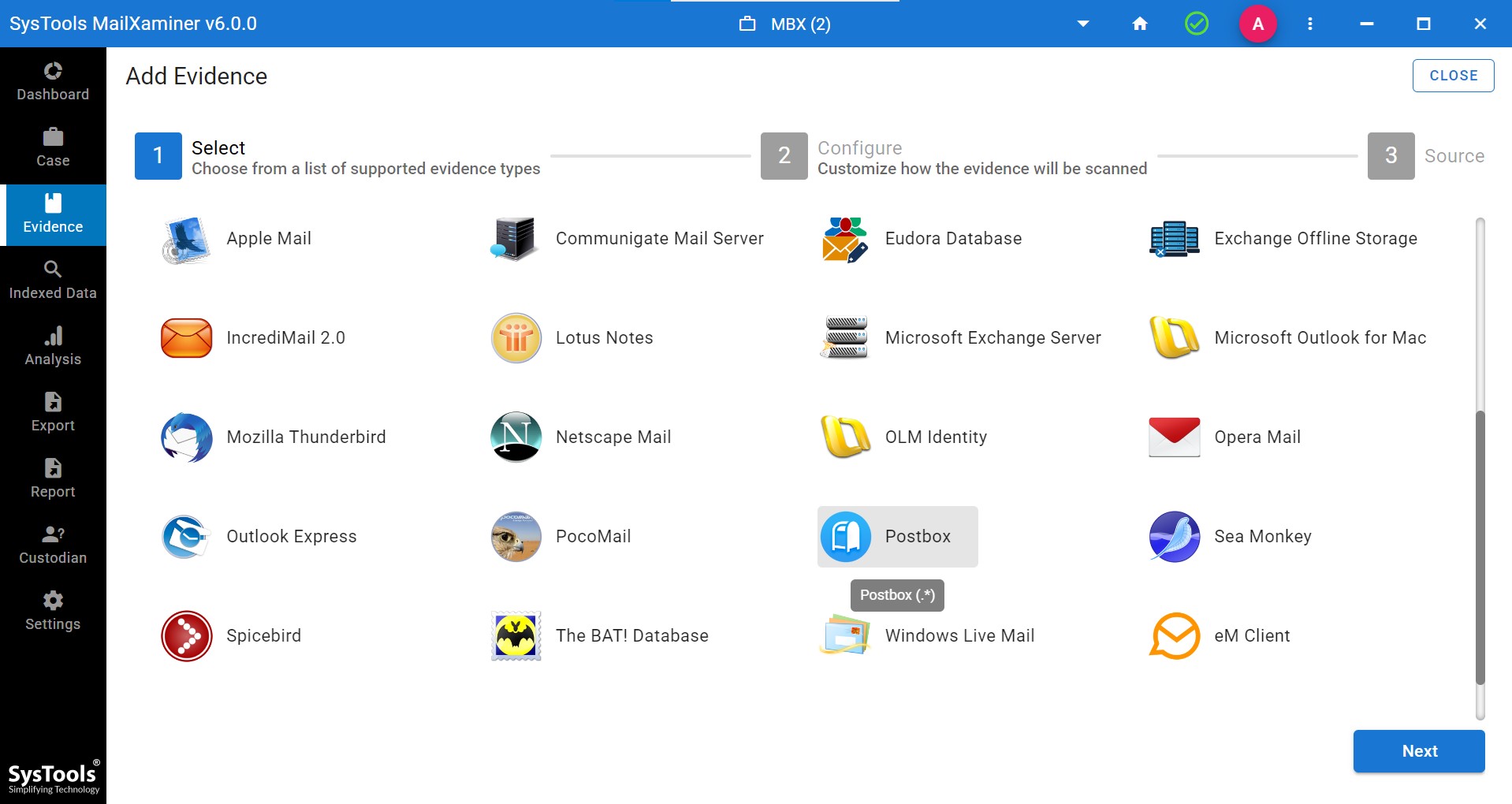This screenshot has height=804, width=1512.
Task: Expand the MBX (2) case dropdown
Action: click(1083, 24)
